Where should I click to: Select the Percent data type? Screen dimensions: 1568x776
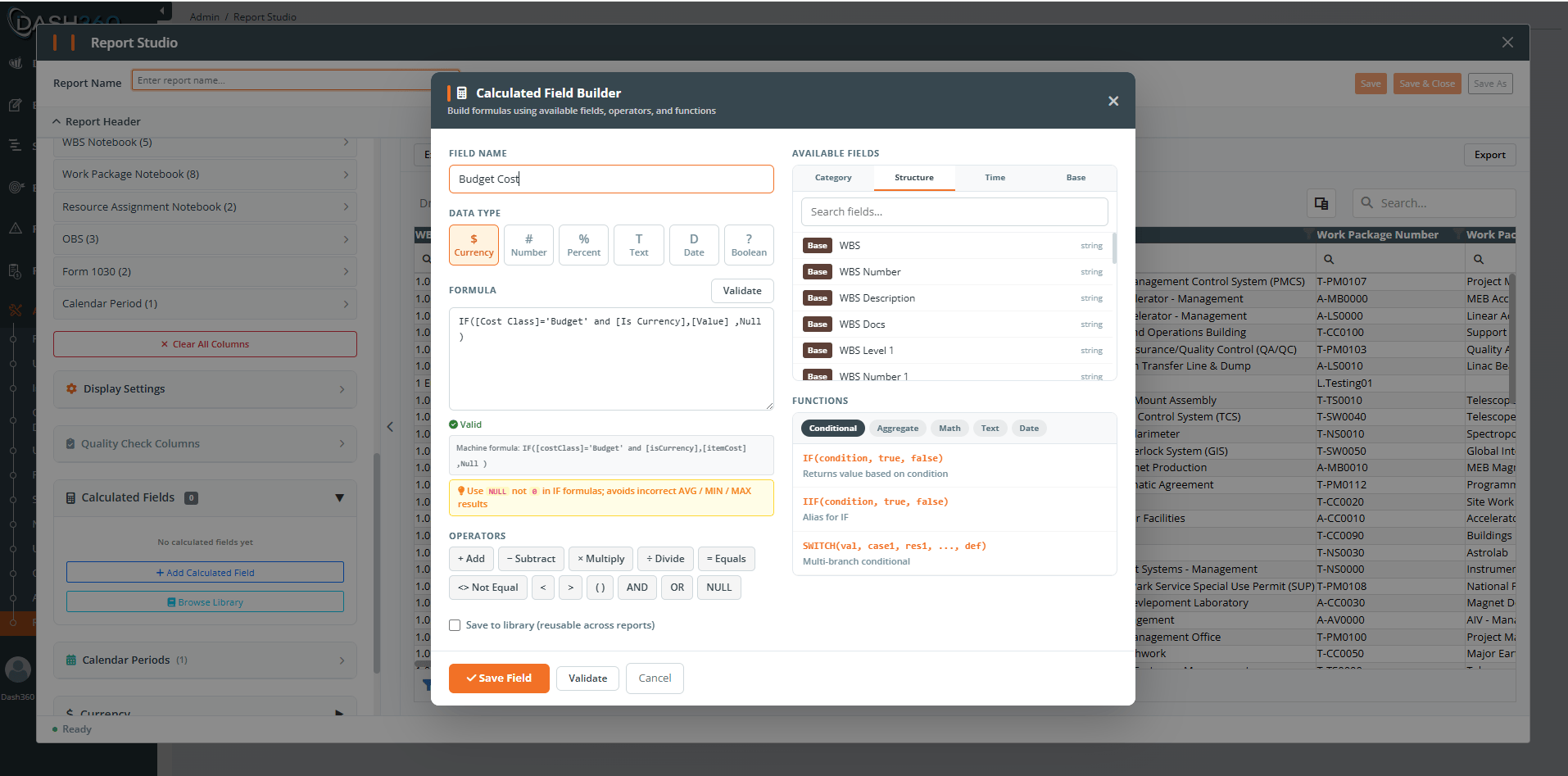tap(583, 245)
